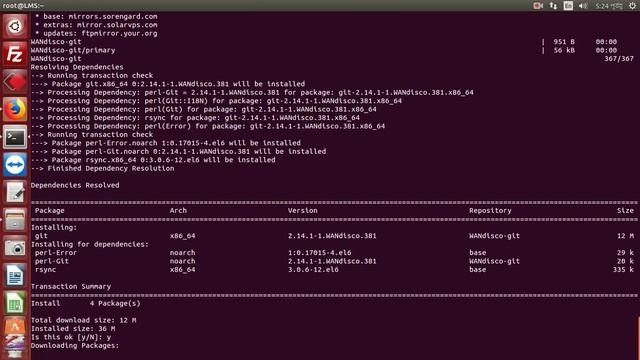Viewport: 640px width, 360px height.
Task: Click the '951 B' download size
Action: point(564,42)
